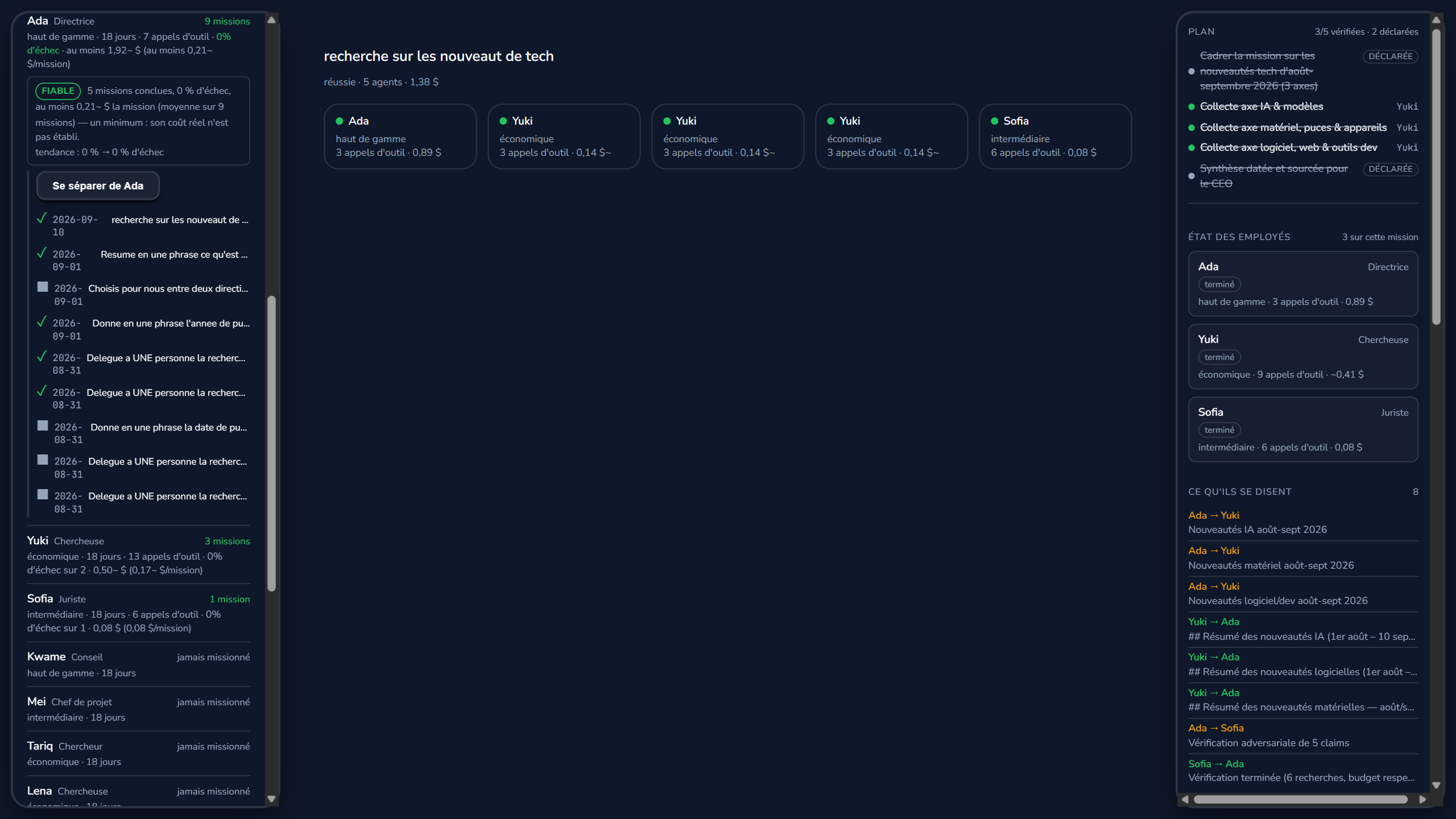Click the DÉCLARÉE badge on 'Synthèse datée'
Viewport: 1456px width, 819px height.
pos(1391,169)
